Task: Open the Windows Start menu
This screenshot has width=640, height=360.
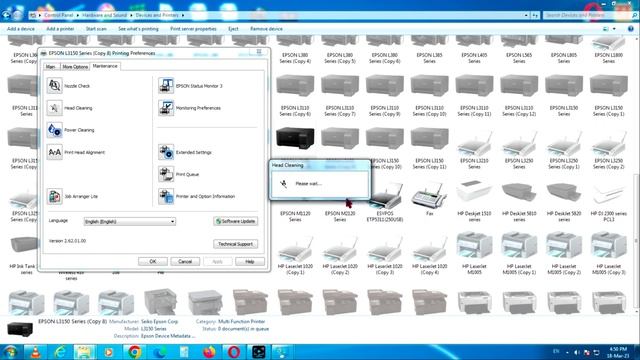Action: [11, 351]
